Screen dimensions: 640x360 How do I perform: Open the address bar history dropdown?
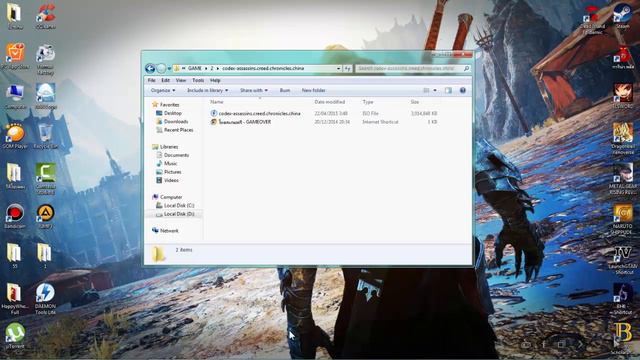[338, 69]
